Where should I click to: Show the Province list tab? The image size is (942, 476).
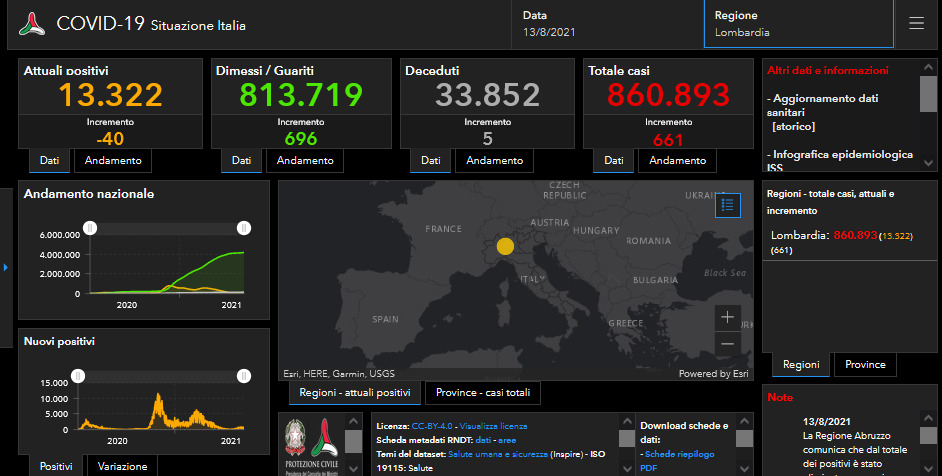[x=865, y=365]
